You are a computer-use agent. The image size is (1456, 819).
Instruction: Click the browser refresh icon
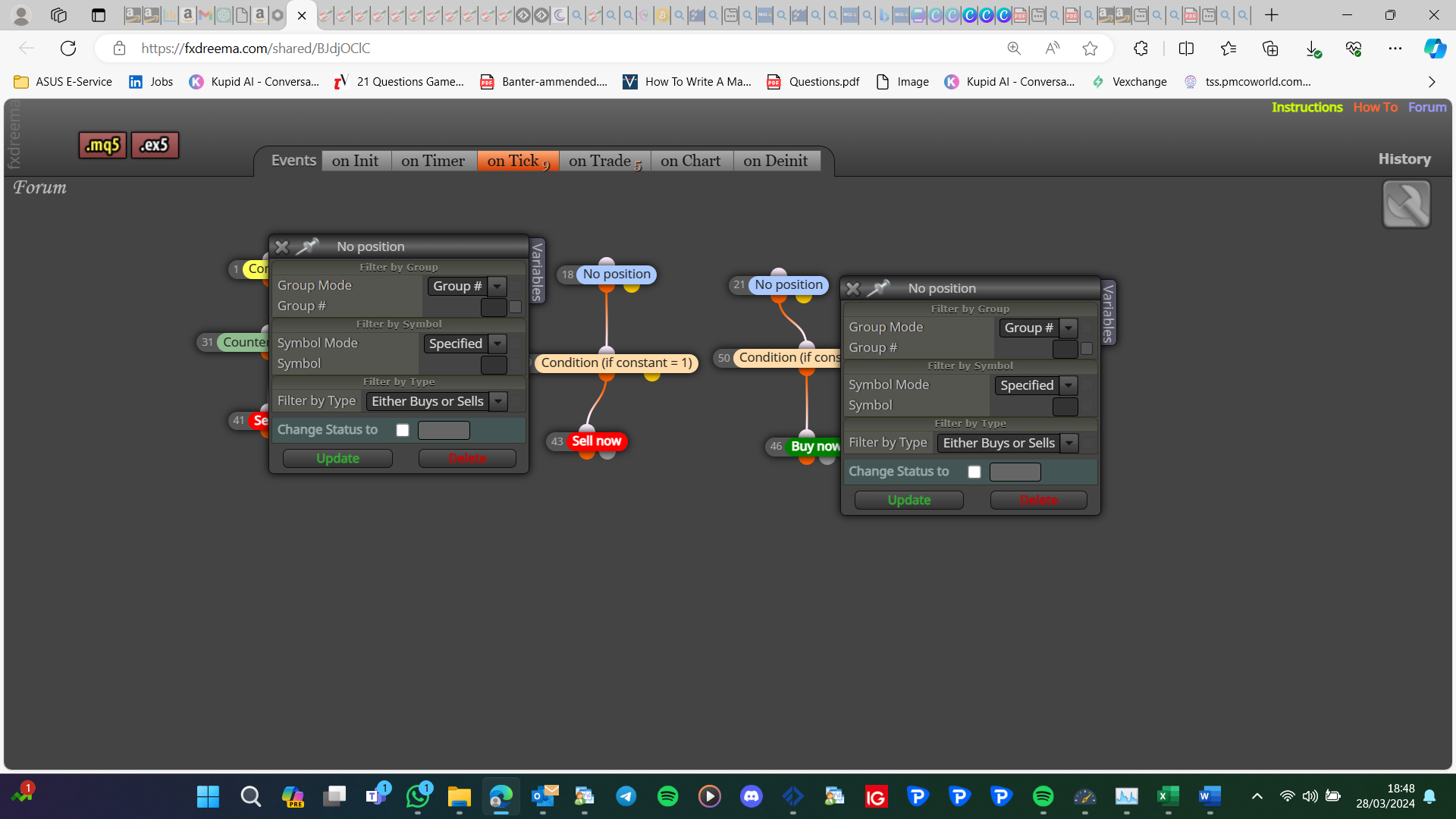[x=68, y=49]
